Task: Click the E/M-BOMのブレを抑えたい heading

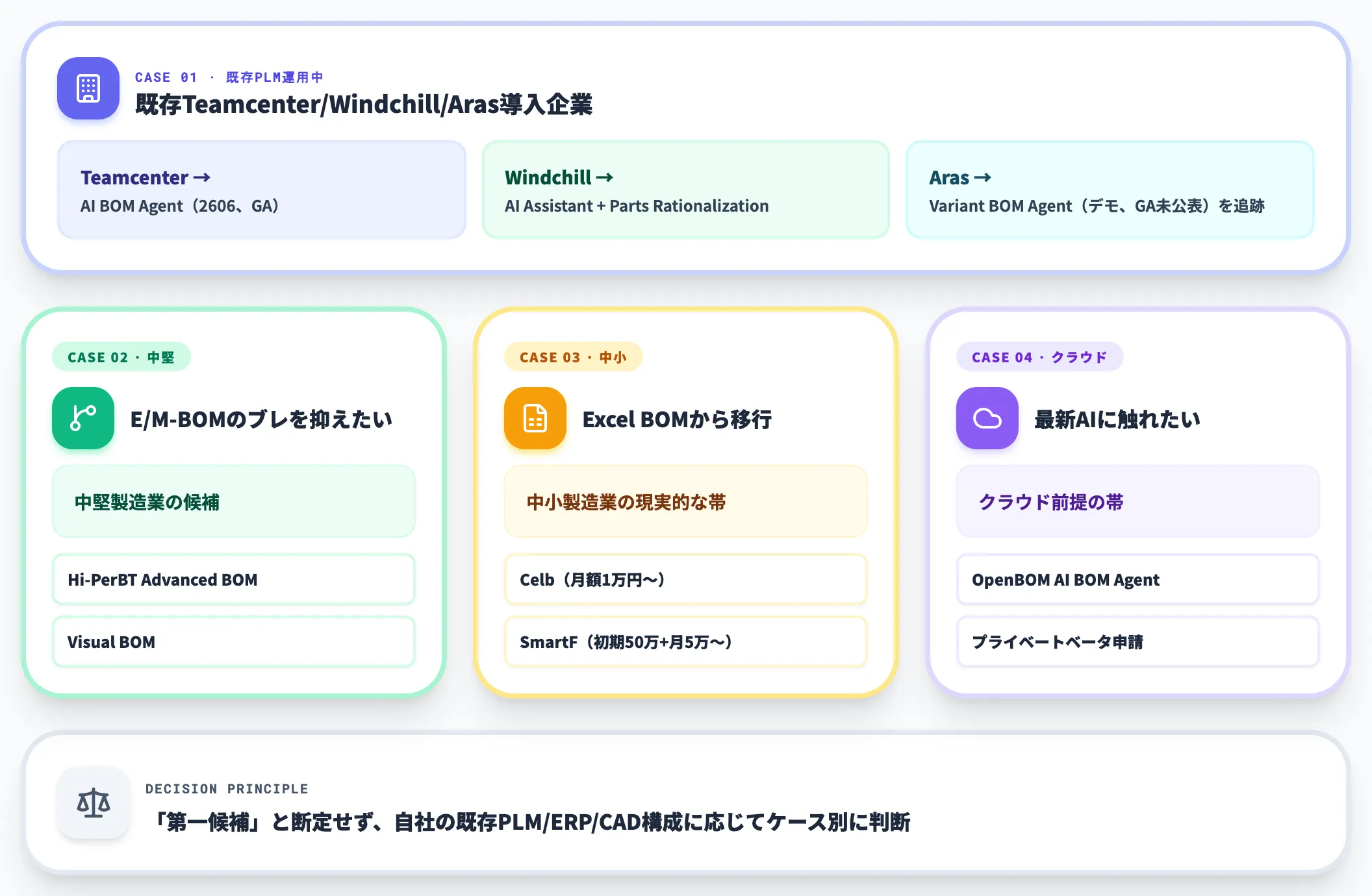Action: [x=261, y=419]
